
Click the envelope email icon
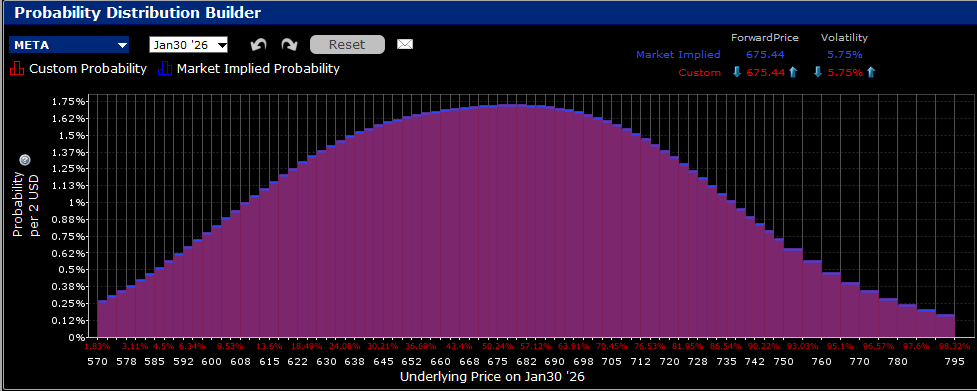(x=405, y=45)
